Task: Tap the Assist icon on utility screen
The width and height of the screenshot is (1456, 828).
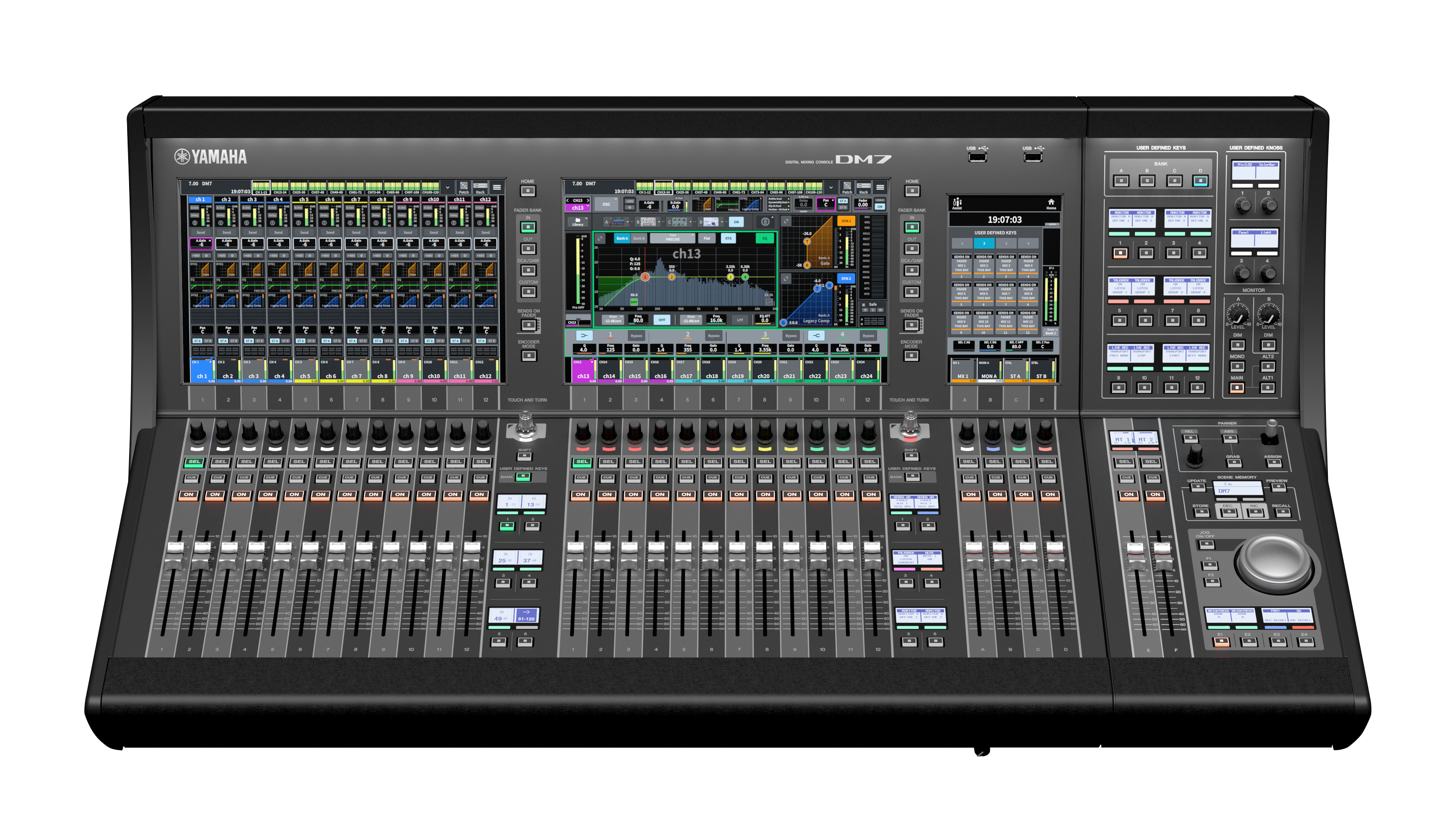Action: (957, 204)
